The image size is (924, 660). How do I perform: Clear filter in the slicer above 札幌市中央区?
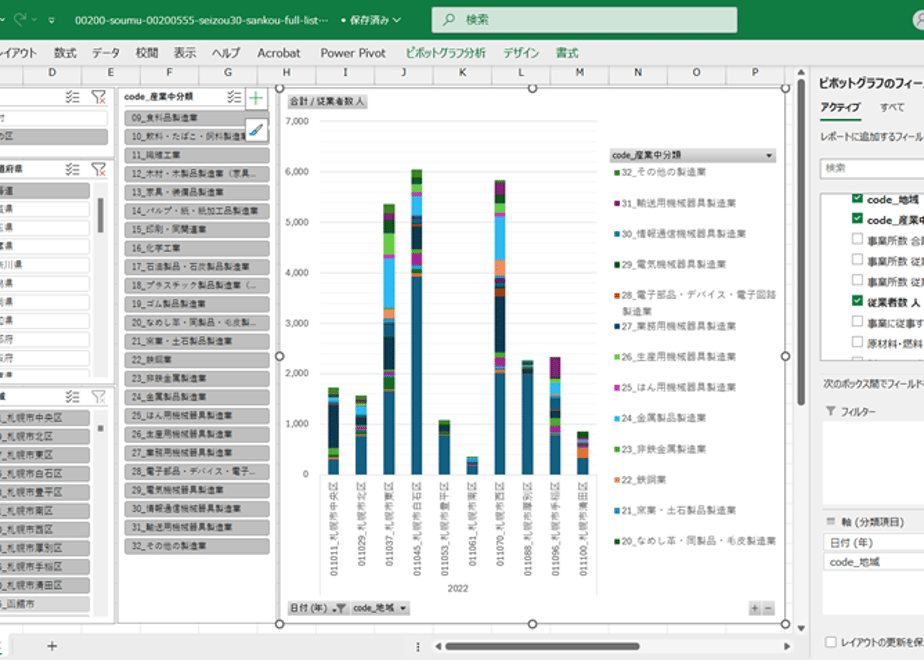click(98, 397)
